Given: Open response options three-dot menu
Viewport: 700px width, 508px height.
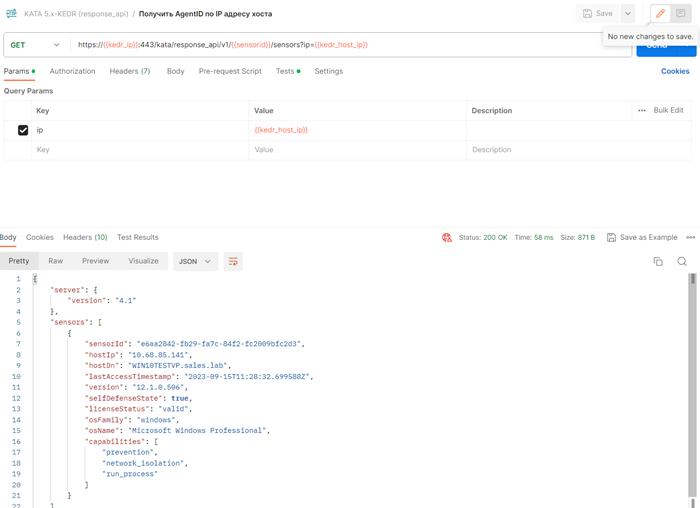Looking at the screenshot, I should click(x=690, y=237).
